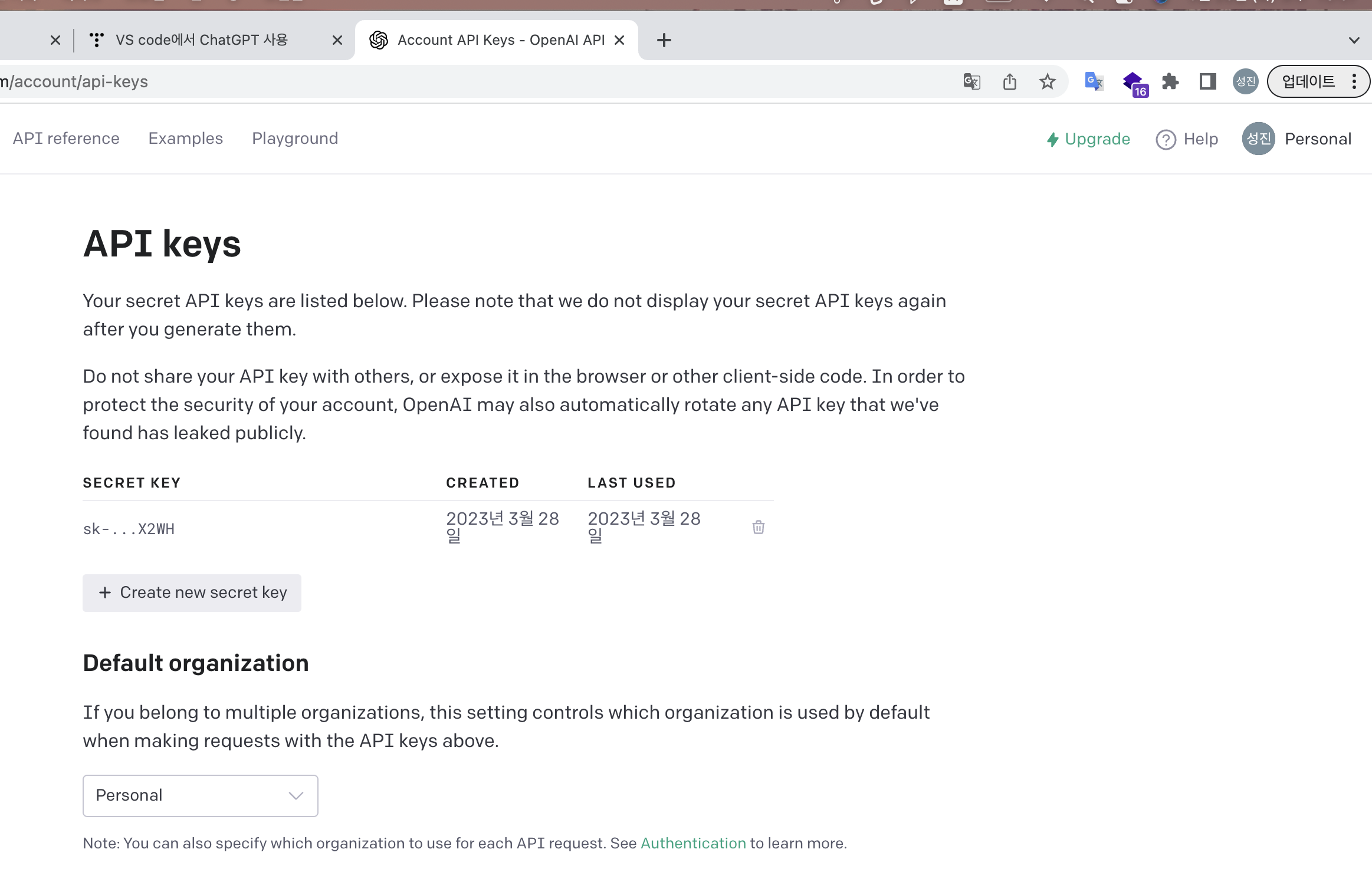Expand the tab search chevron

click(1354, 40)
